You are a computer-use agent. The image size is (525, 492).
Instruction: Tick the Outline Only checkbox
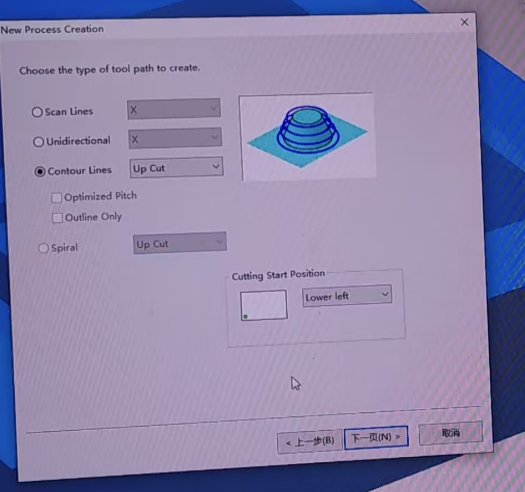point(57,218)
